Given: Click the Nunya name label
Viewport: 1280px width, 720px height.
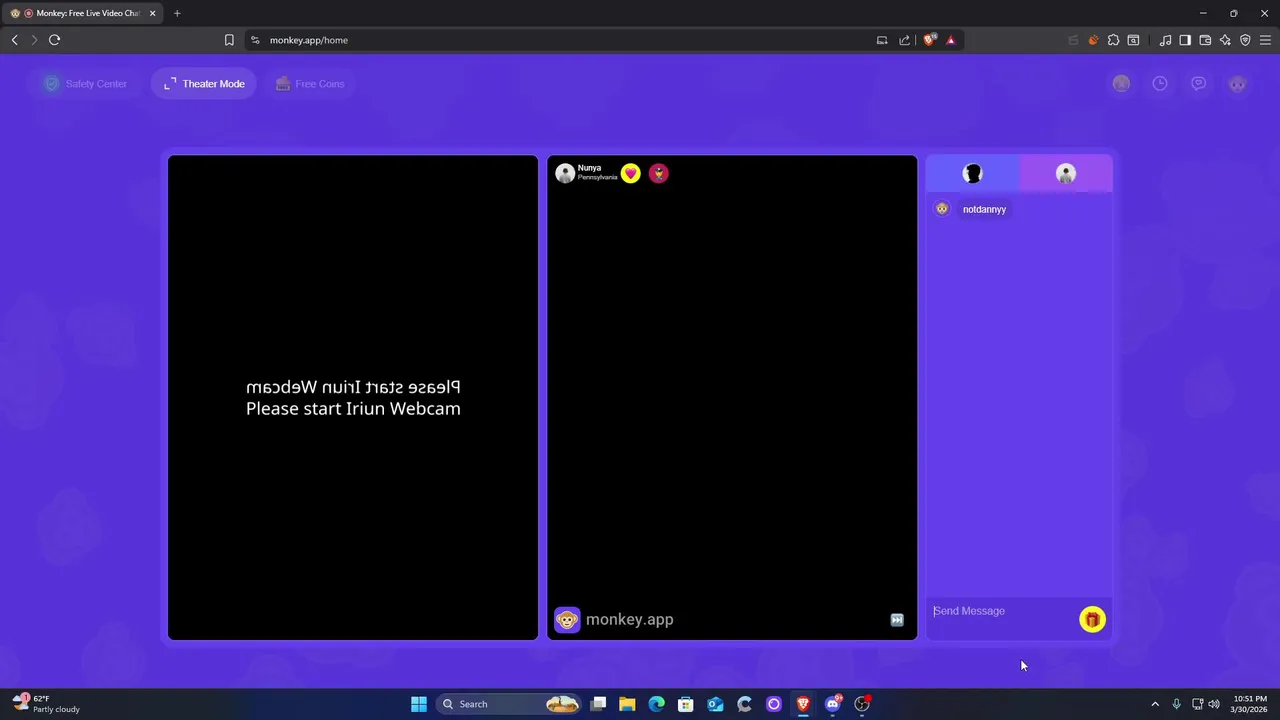Looking at the screenshot, I should pos(589,168).
